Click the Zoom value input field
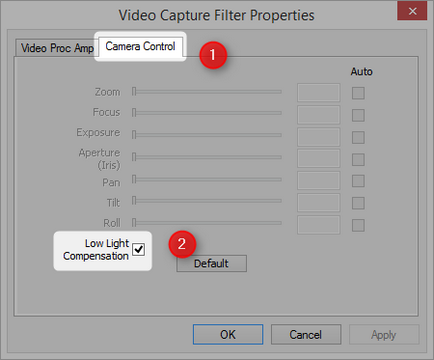The height and width of the screenshot is (360, 434). coord(319,93)
